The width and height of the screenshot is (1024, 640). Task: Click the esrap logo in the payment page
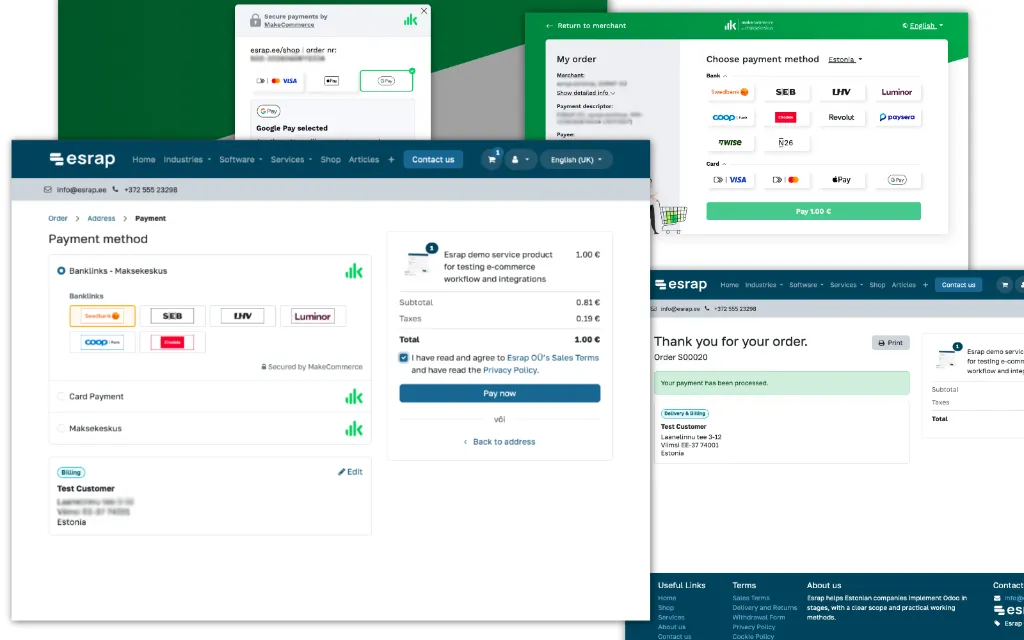tap(82, 159)
